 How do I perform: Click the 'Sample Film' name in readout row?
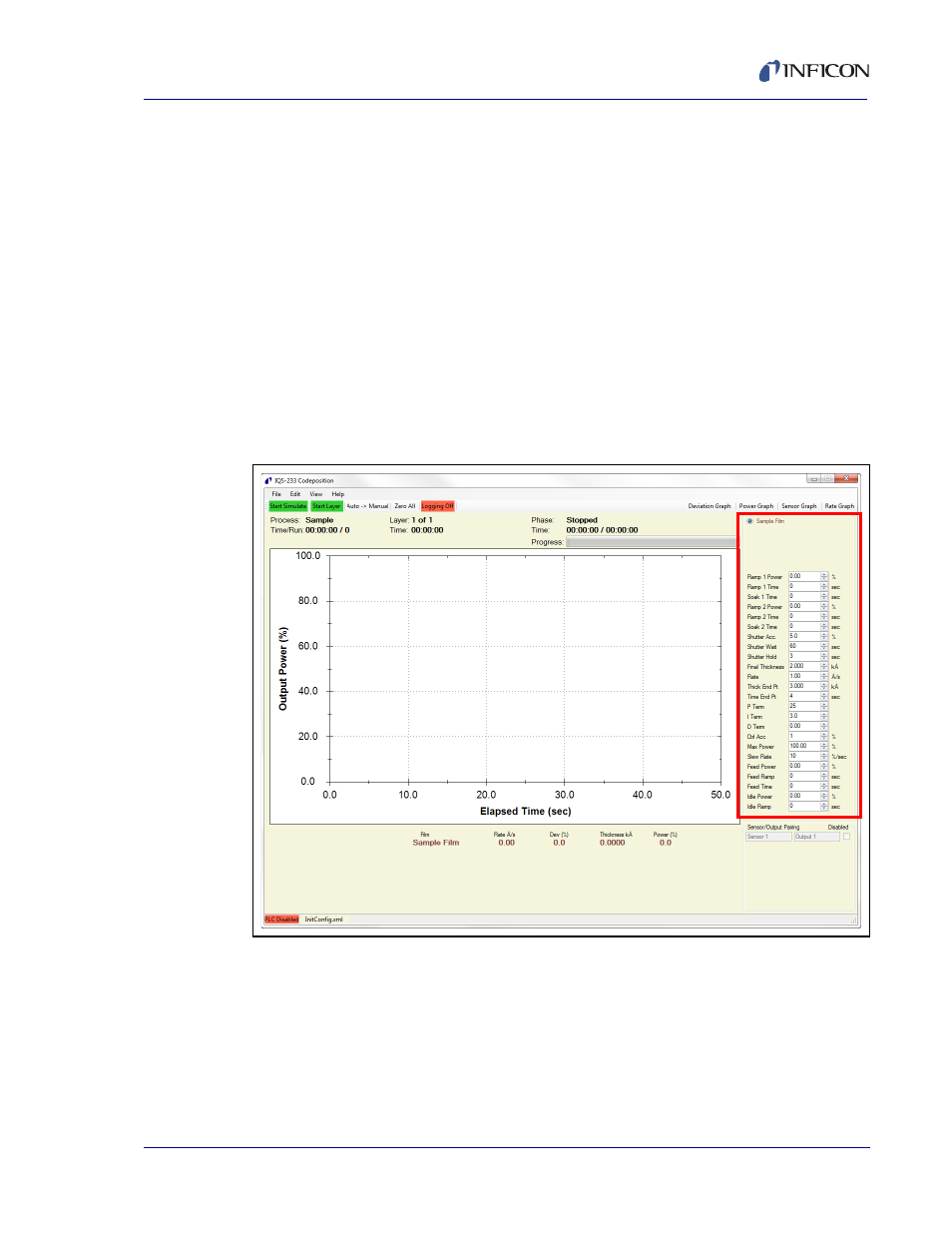(x=436, y=843)
